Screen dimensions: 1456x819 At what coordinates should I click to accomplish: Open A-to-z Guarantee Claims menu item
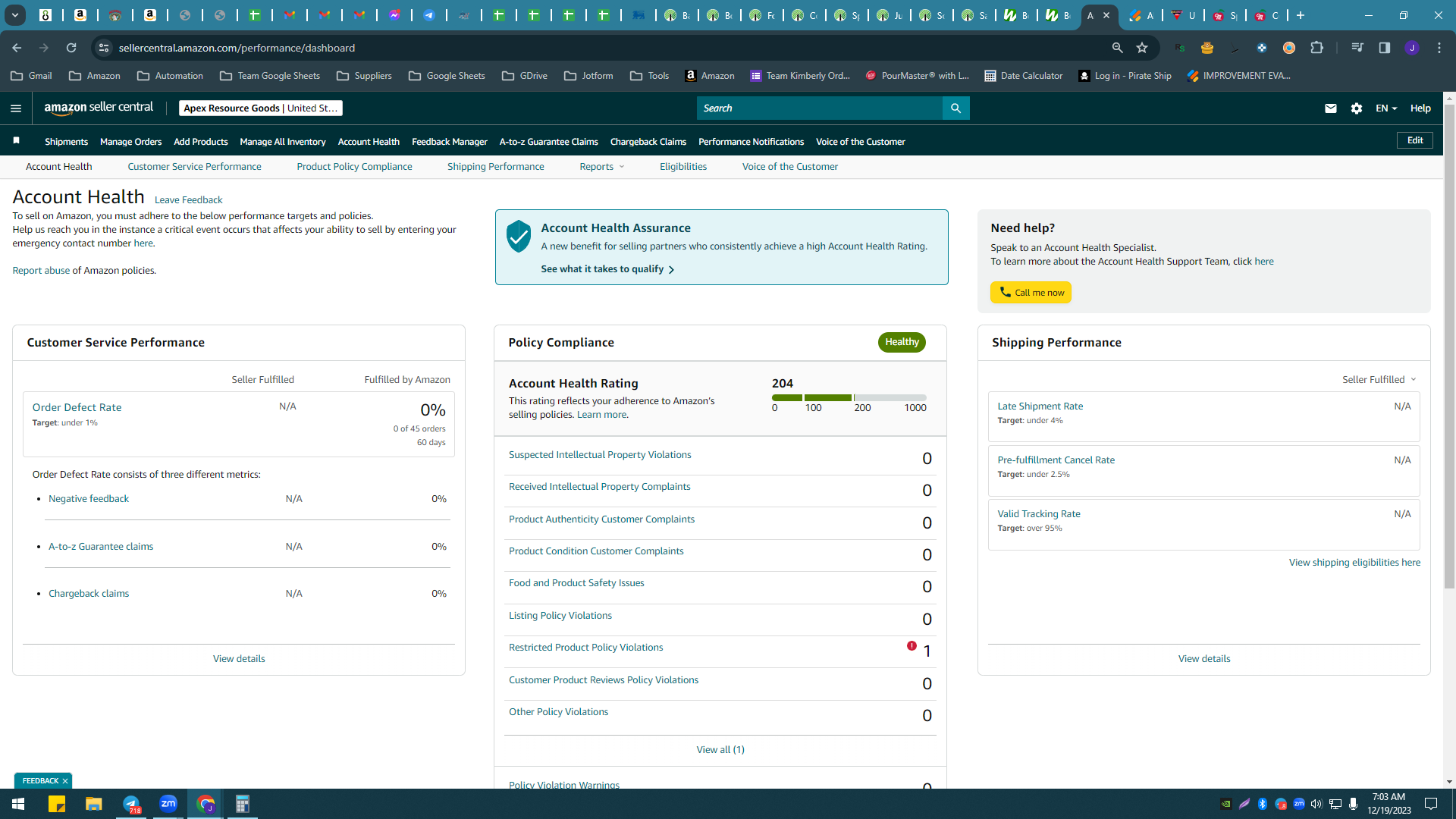pyautogui.click(x=548, y=142)
